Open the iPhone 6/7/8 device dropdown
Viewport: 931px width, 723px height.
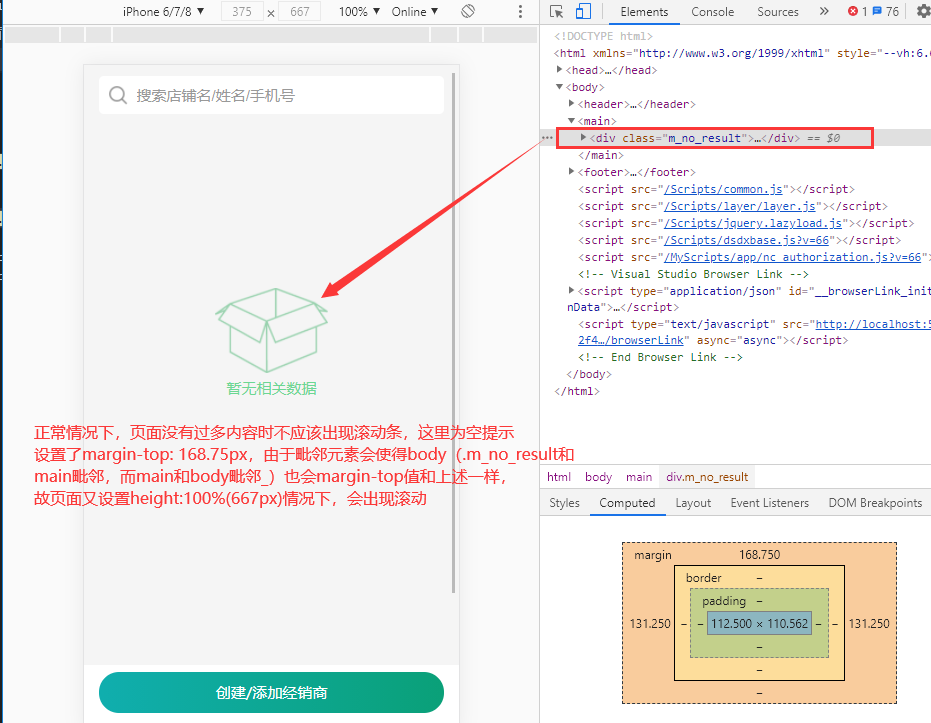tap(163, 11)
